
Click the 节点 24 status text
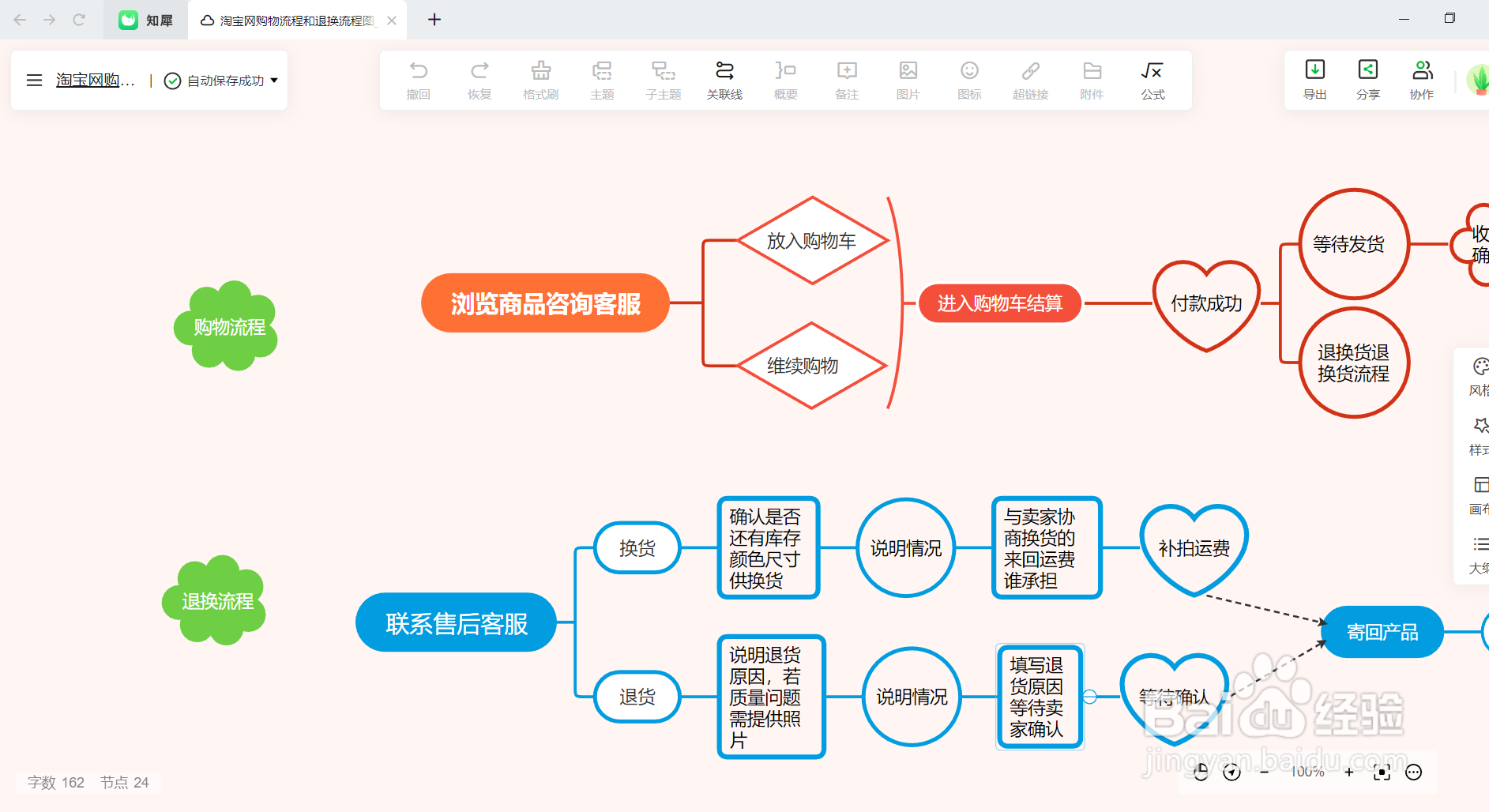coord(125,783)
